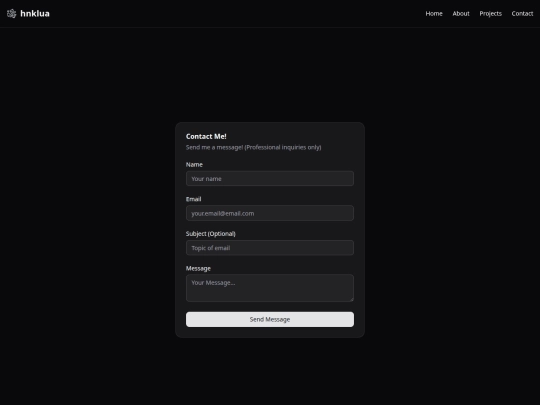
Task: Click the hnklua logo icon
Action: [11, 13]
